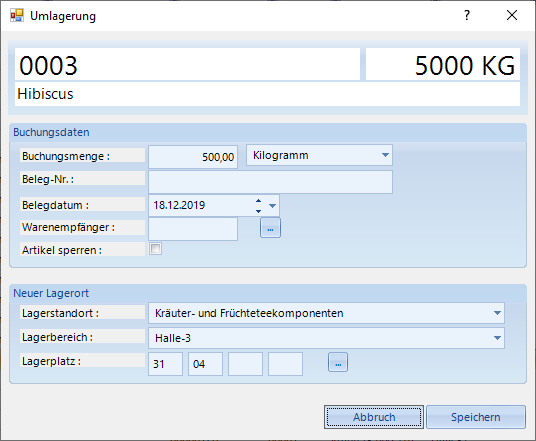The height and width of the screenshot is (441, 536).
Task: Click the Warenempfänger browse ellipsis button
Action: pyautogui.click(x=270, y=228)
